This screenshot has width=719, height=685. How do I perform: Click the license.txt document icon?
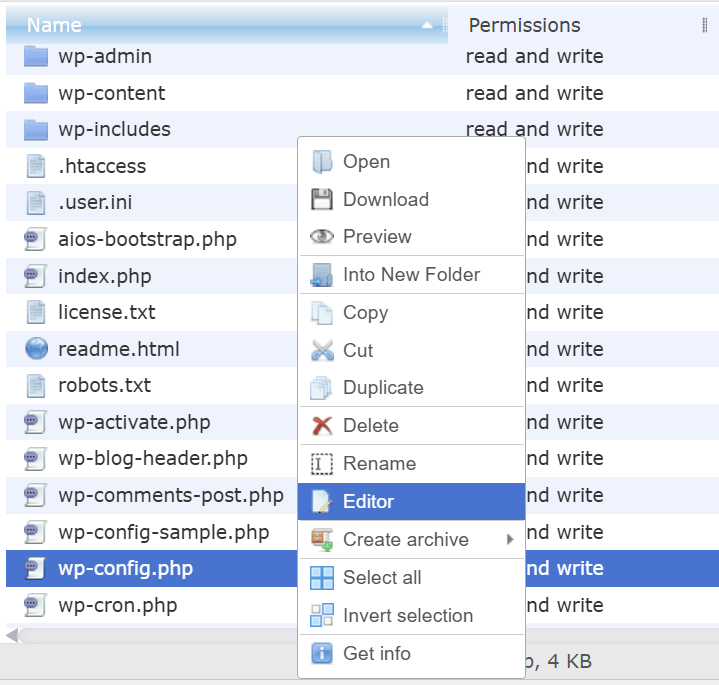(36, 312)
